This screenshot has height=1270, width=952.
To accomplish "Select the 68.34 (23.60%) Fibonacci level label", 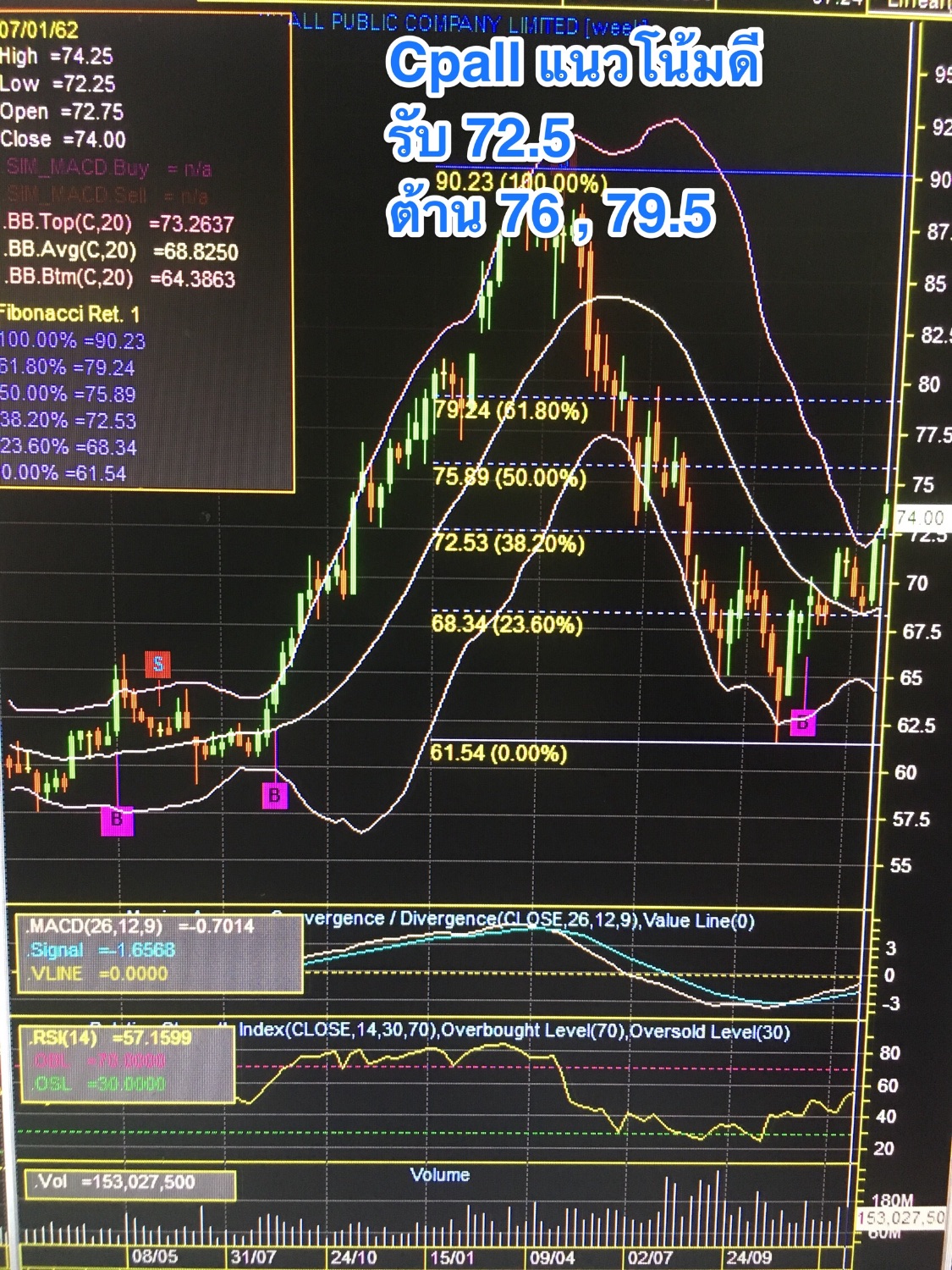I will click(507, 624).
